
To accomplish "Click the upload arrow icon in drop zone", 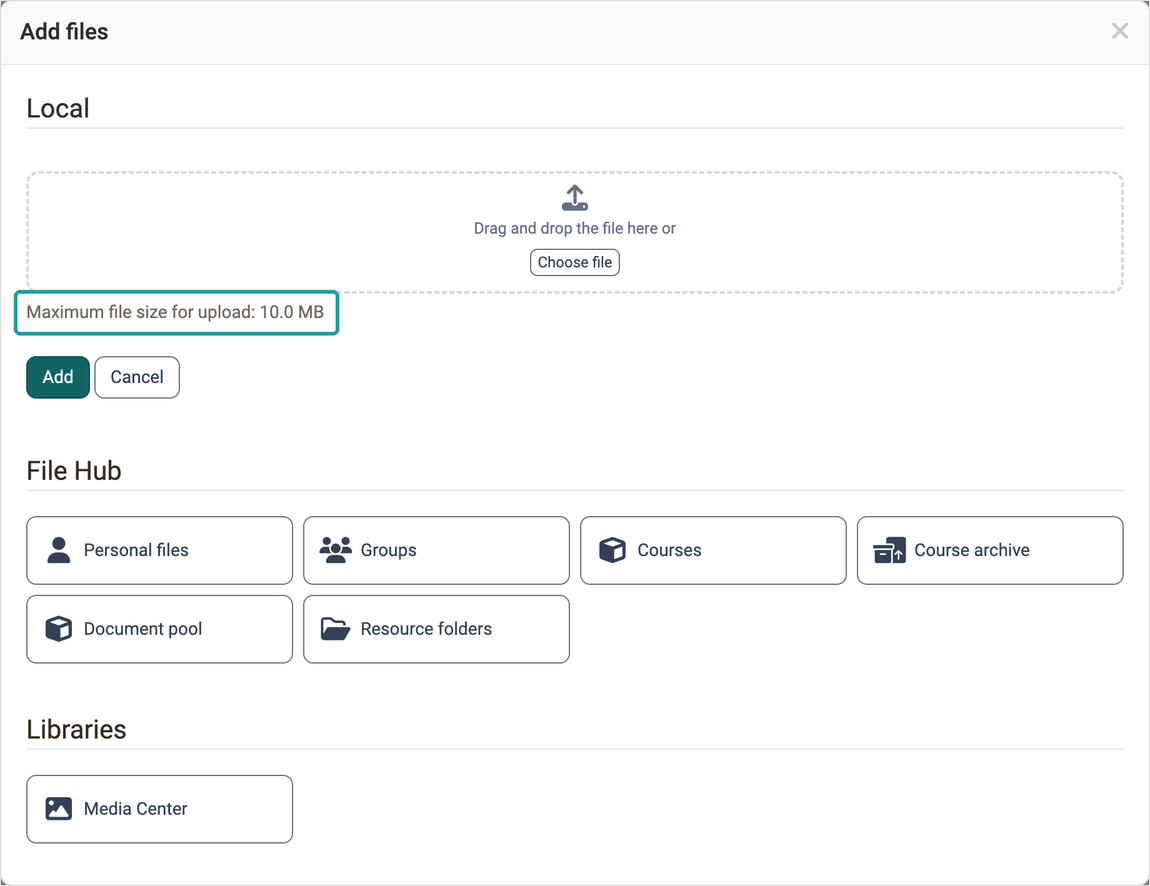I will coord(574,198).
